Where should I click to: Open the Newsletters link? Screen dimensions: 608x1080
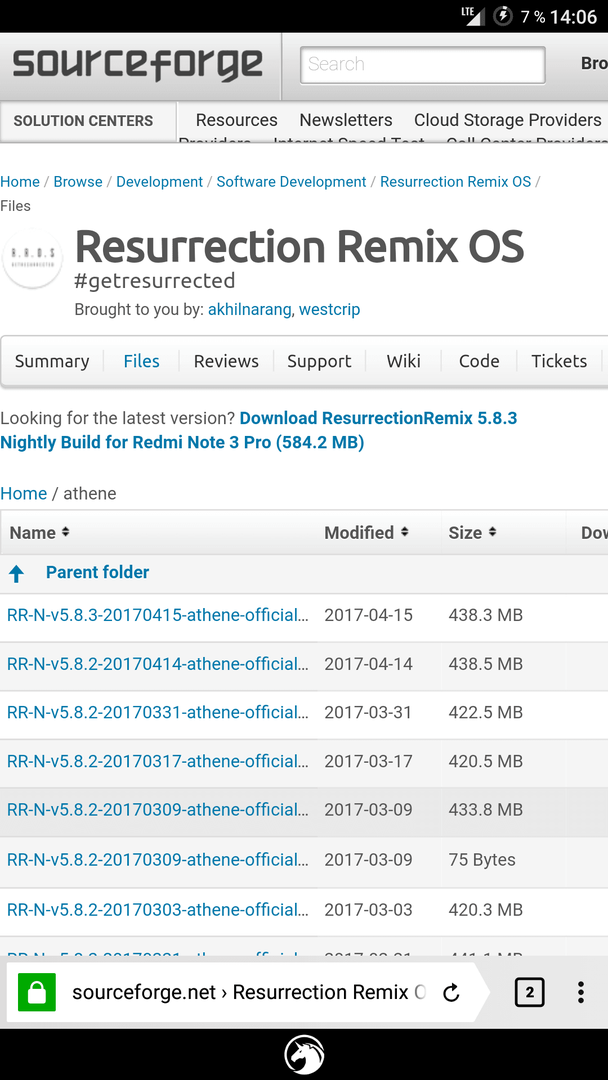click(346, 120)
